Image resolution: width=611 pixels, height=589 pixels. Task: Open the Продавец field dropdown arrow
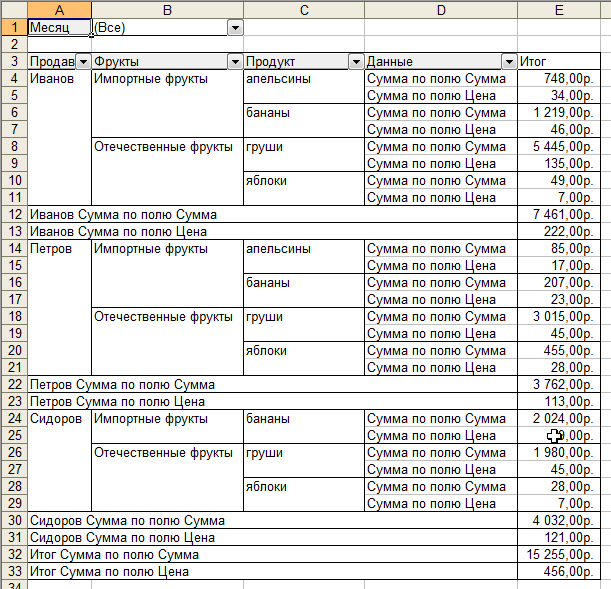(83, 62)
